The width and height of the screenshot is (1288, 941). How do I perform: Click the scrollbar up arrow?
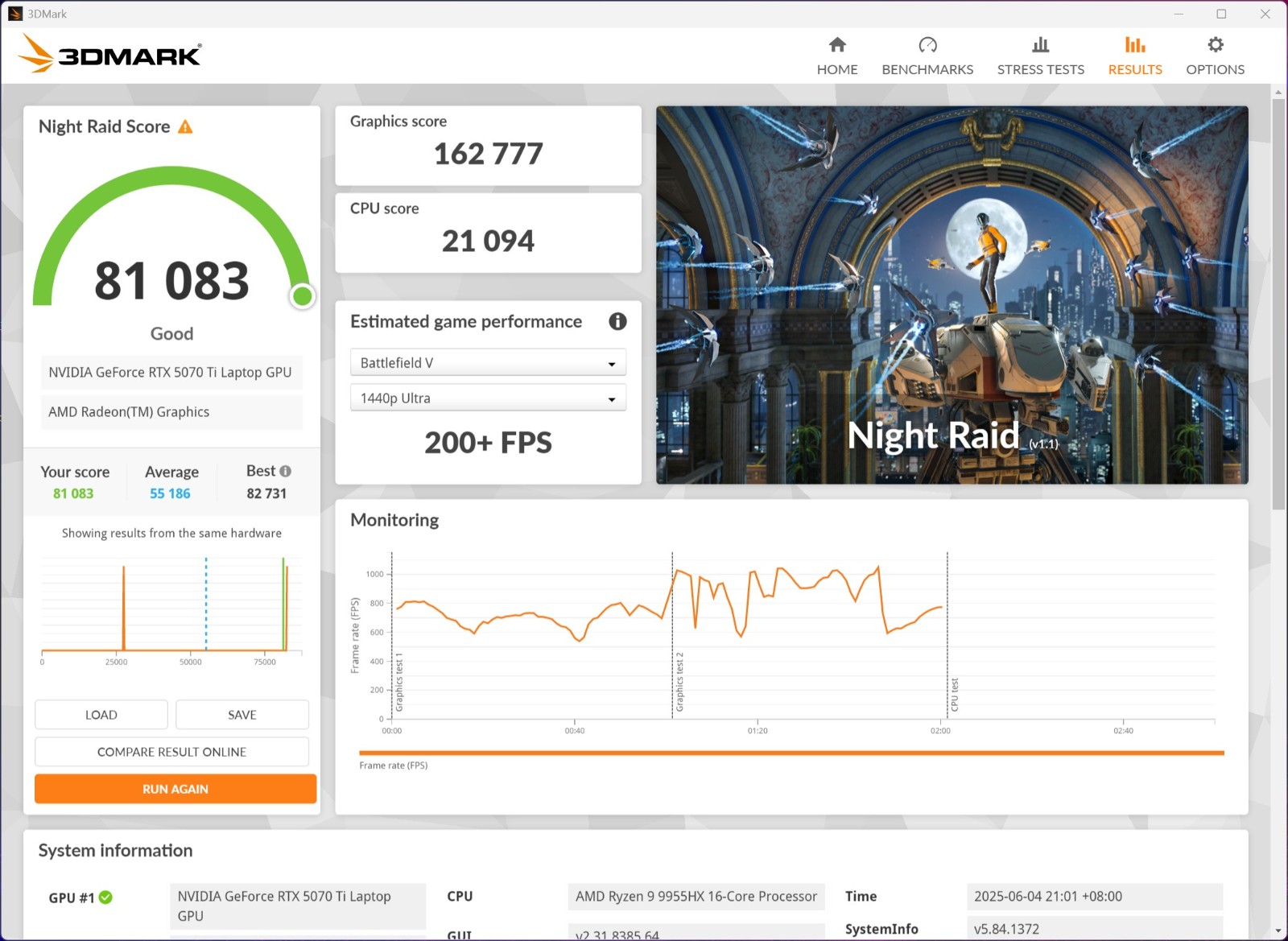[1278, 93]
